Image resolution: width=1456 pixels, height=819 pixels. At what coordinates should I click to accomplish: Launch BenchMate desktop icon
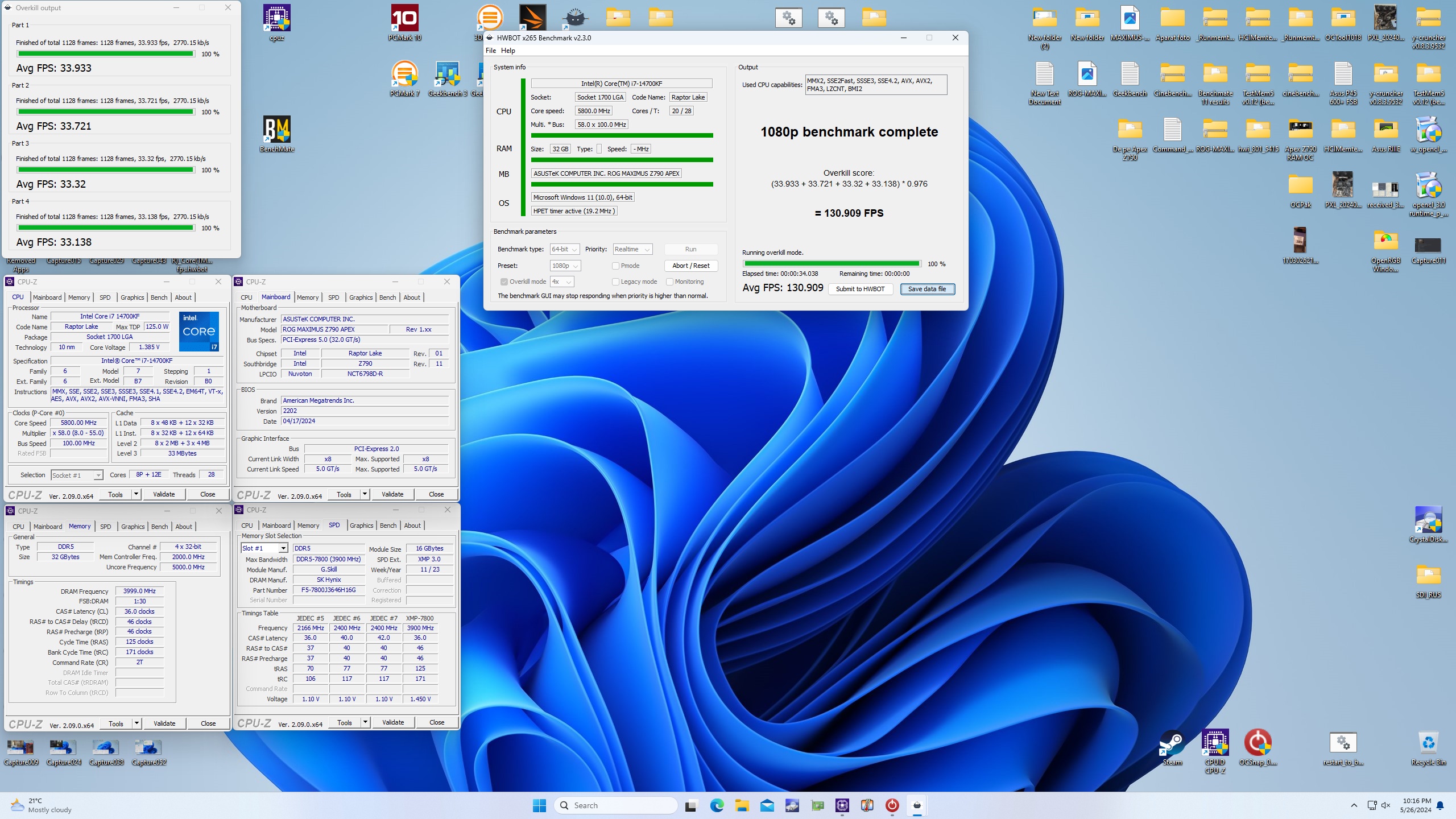point(277,134)
